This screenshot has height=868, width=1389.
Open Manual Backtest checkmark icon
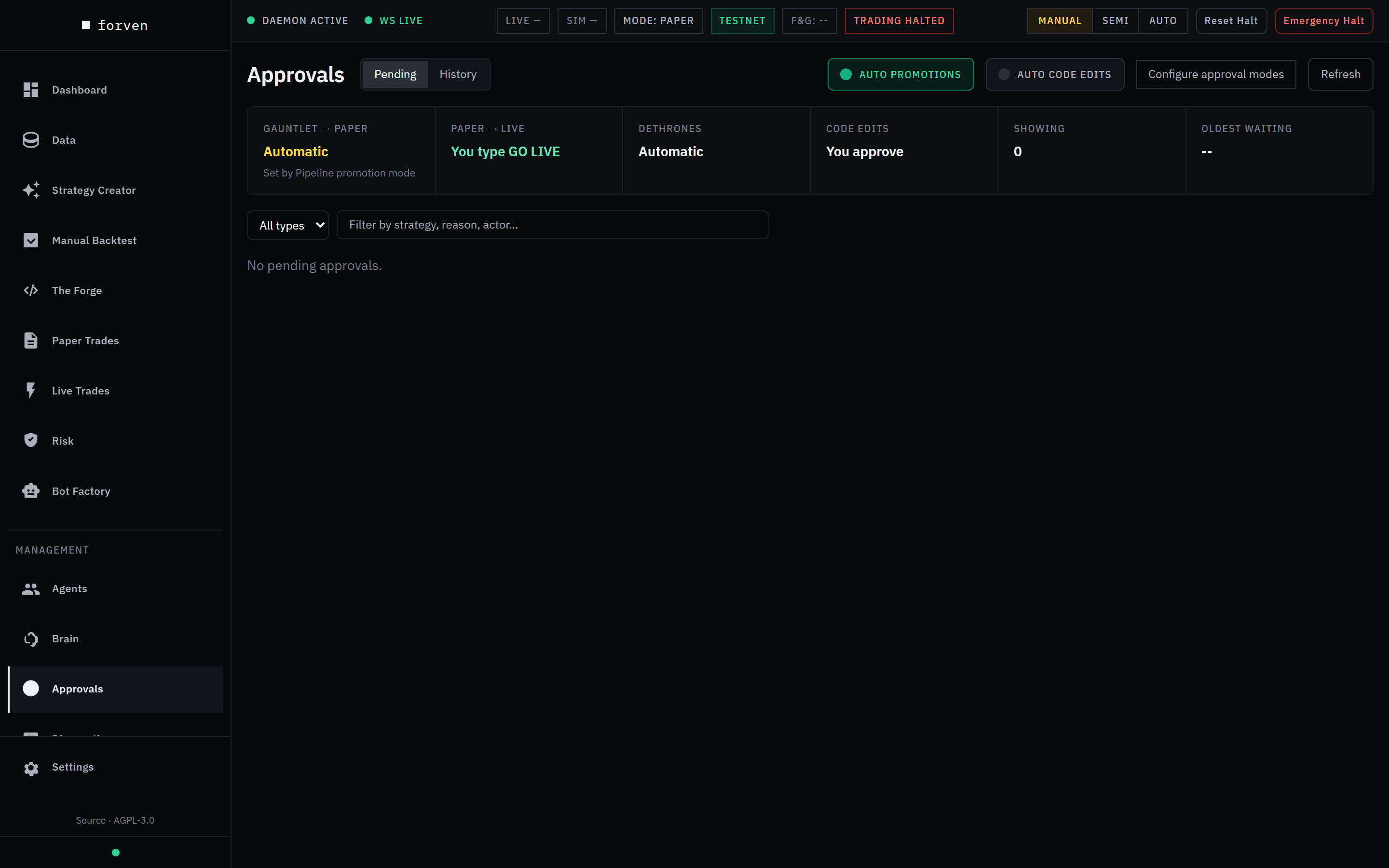click(x=31, y=240)
